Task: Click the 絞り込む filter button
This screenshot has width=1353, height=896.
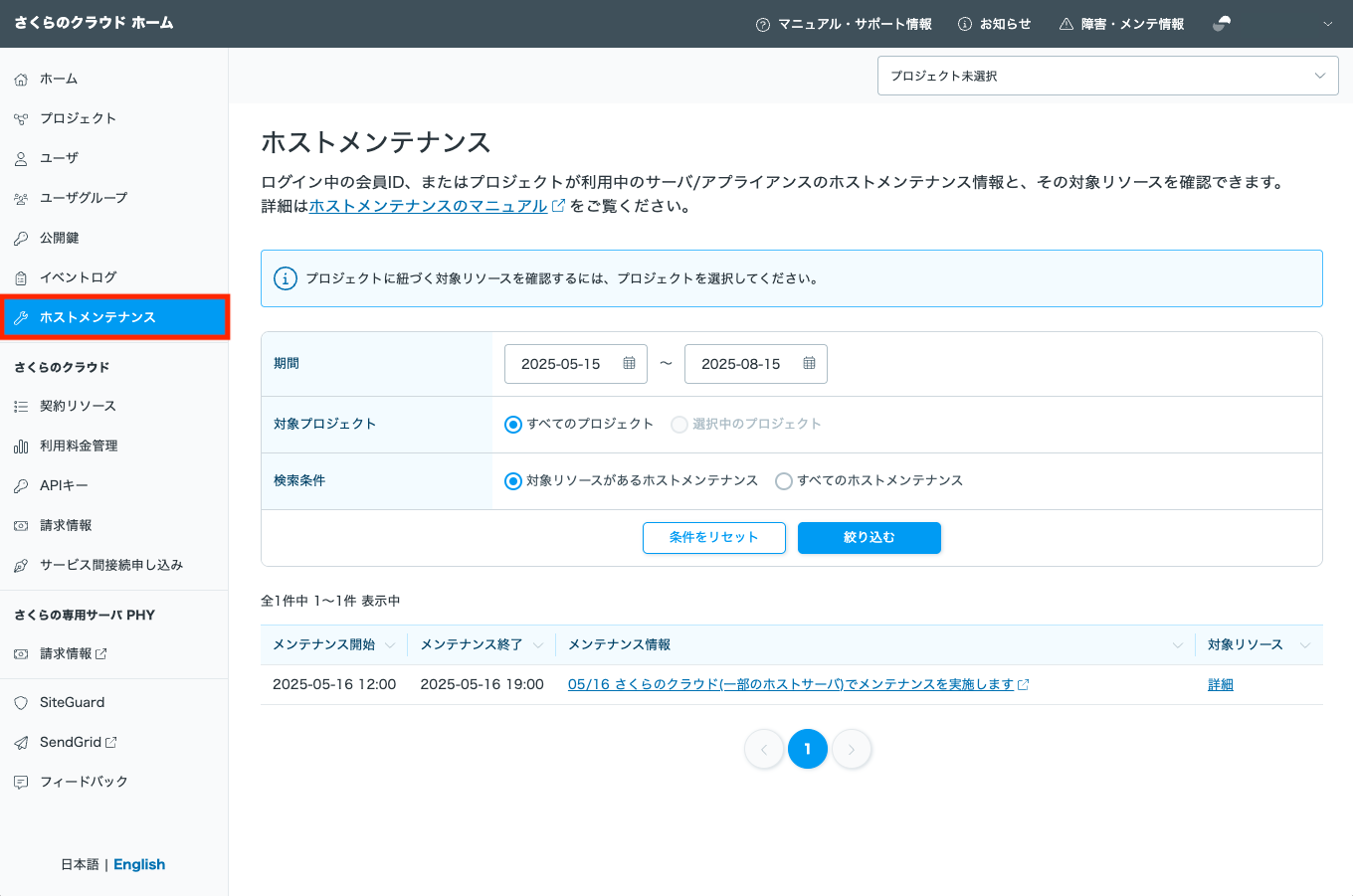Action: 869,537
